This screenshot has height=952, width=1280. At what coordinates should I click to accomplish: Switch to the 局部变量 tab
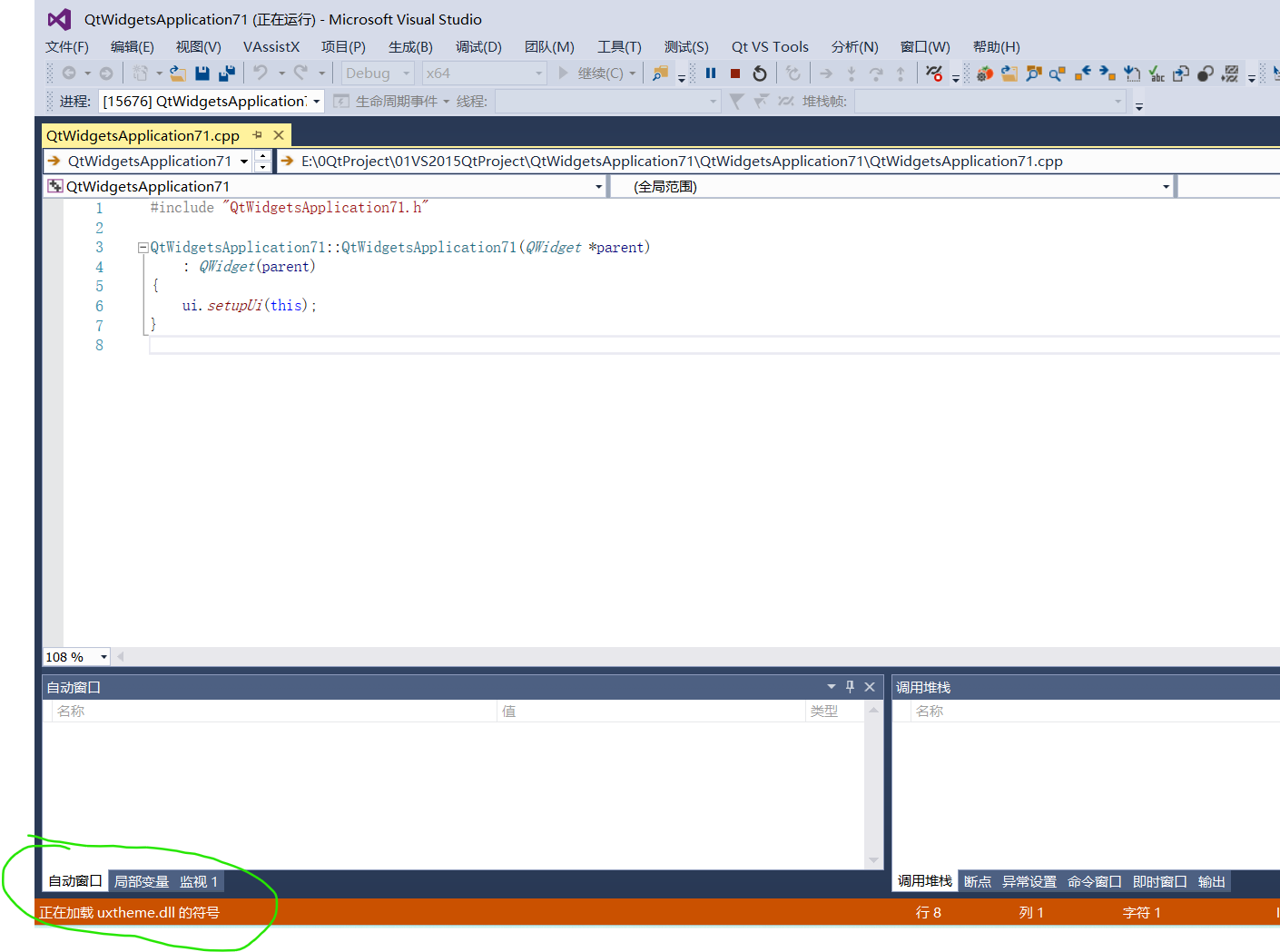pyautogui.click(x=141, y=880)
